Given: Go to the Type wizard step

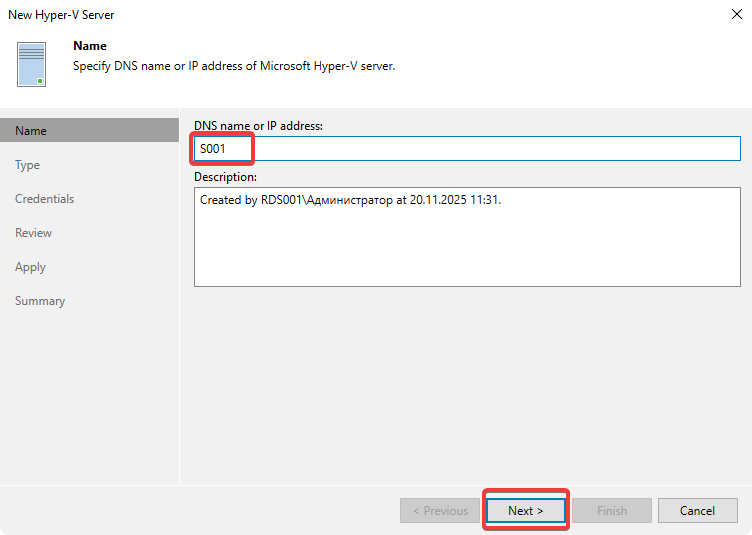Looking at the screenshot, I should tap(28, 165).
